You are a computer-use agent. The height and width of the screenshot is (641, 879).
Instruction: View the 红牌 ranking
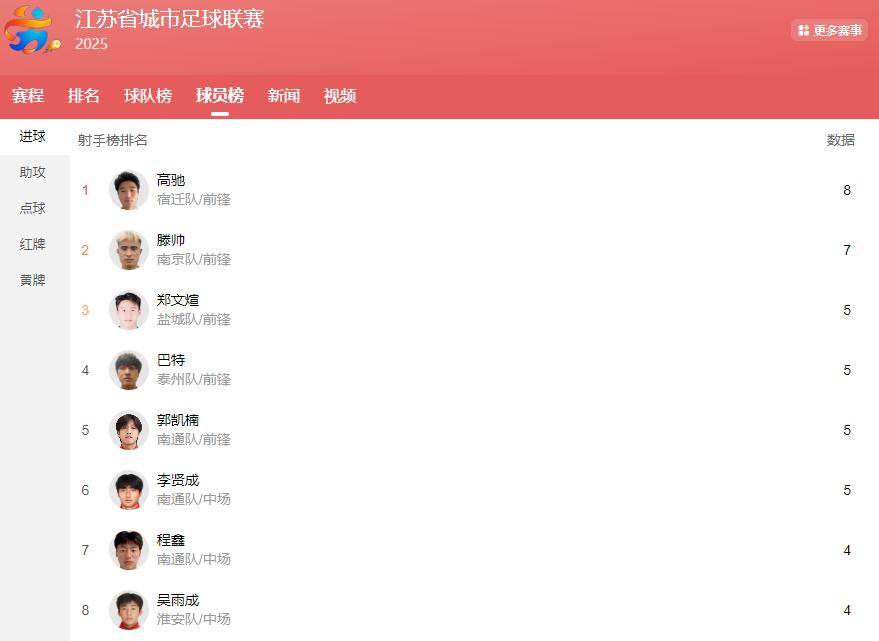pos(33,245)
